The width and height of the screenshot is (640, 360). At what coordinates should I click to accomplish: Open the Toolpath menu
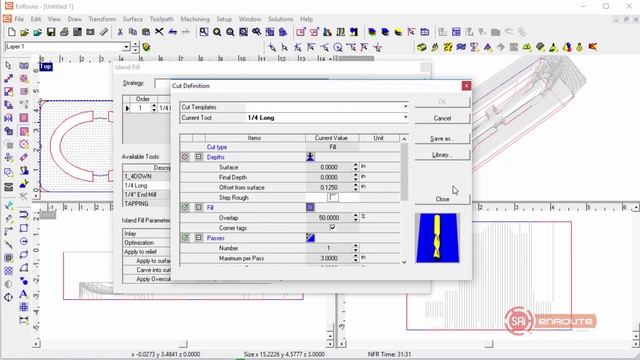click(162, 19)
